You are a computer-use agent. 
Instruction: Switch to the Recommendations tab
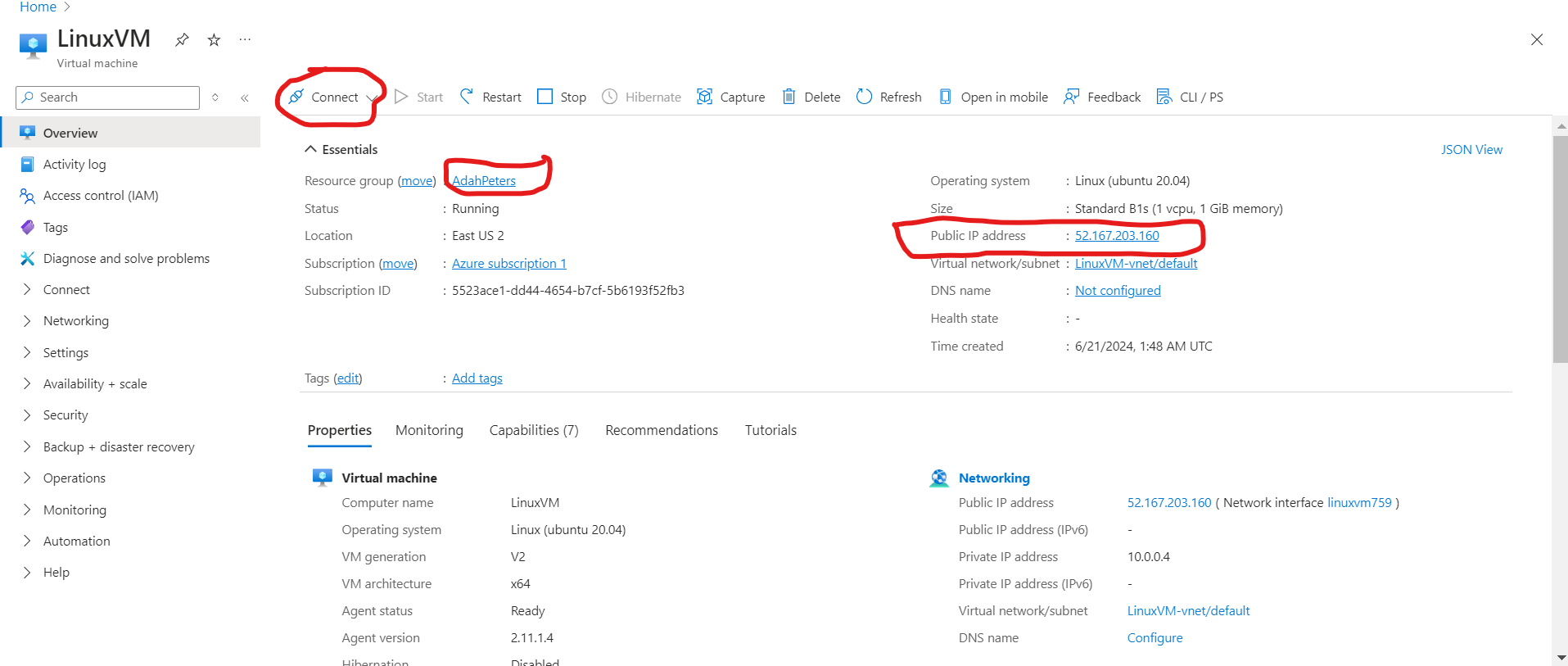[x=662, y=430]
